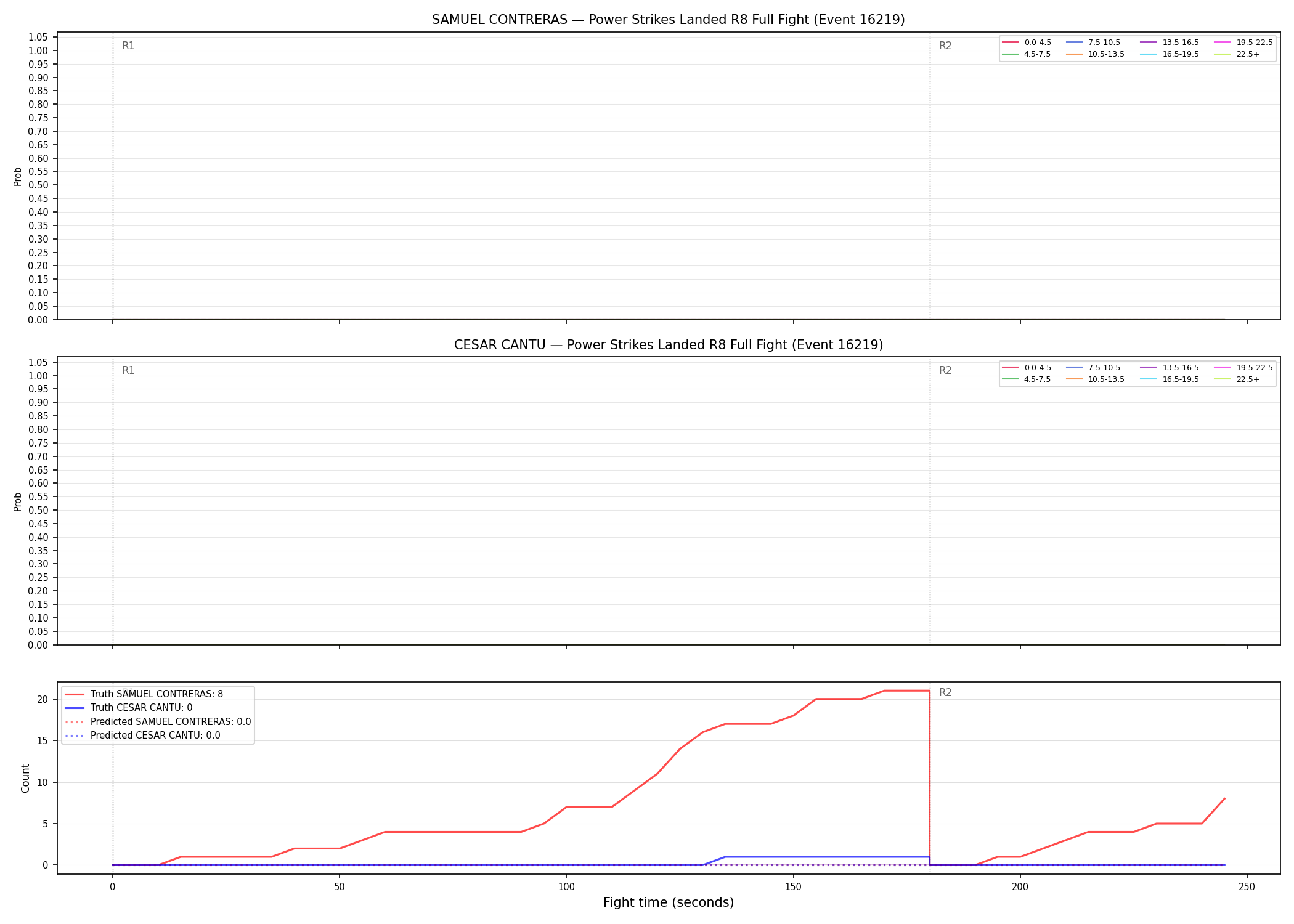Pick the 22.5+ legend entry in Cesar Cantu chart
Screen dimensions: 1294x924
pos(1237,379)
